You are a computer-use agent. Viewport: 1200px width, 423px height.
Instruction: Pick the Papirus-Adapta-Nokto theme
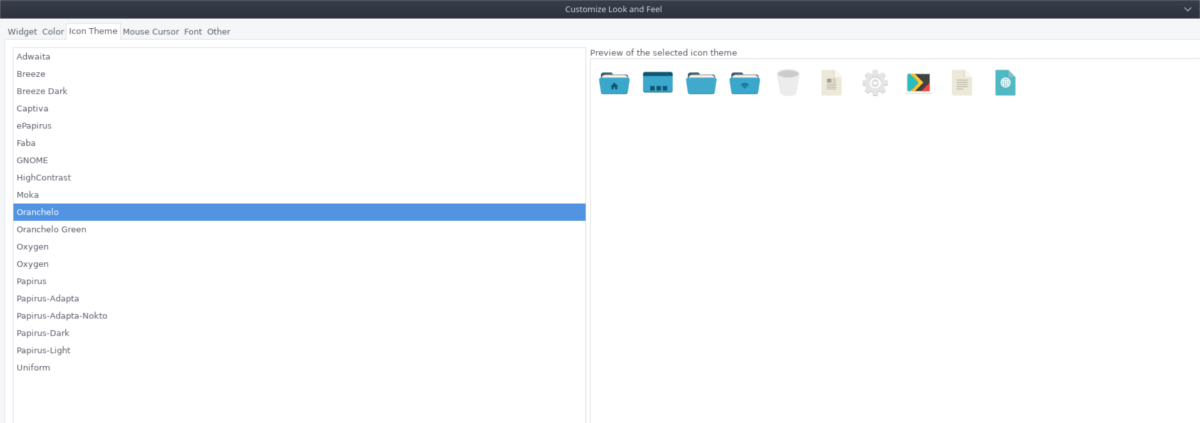click(299, 316)
